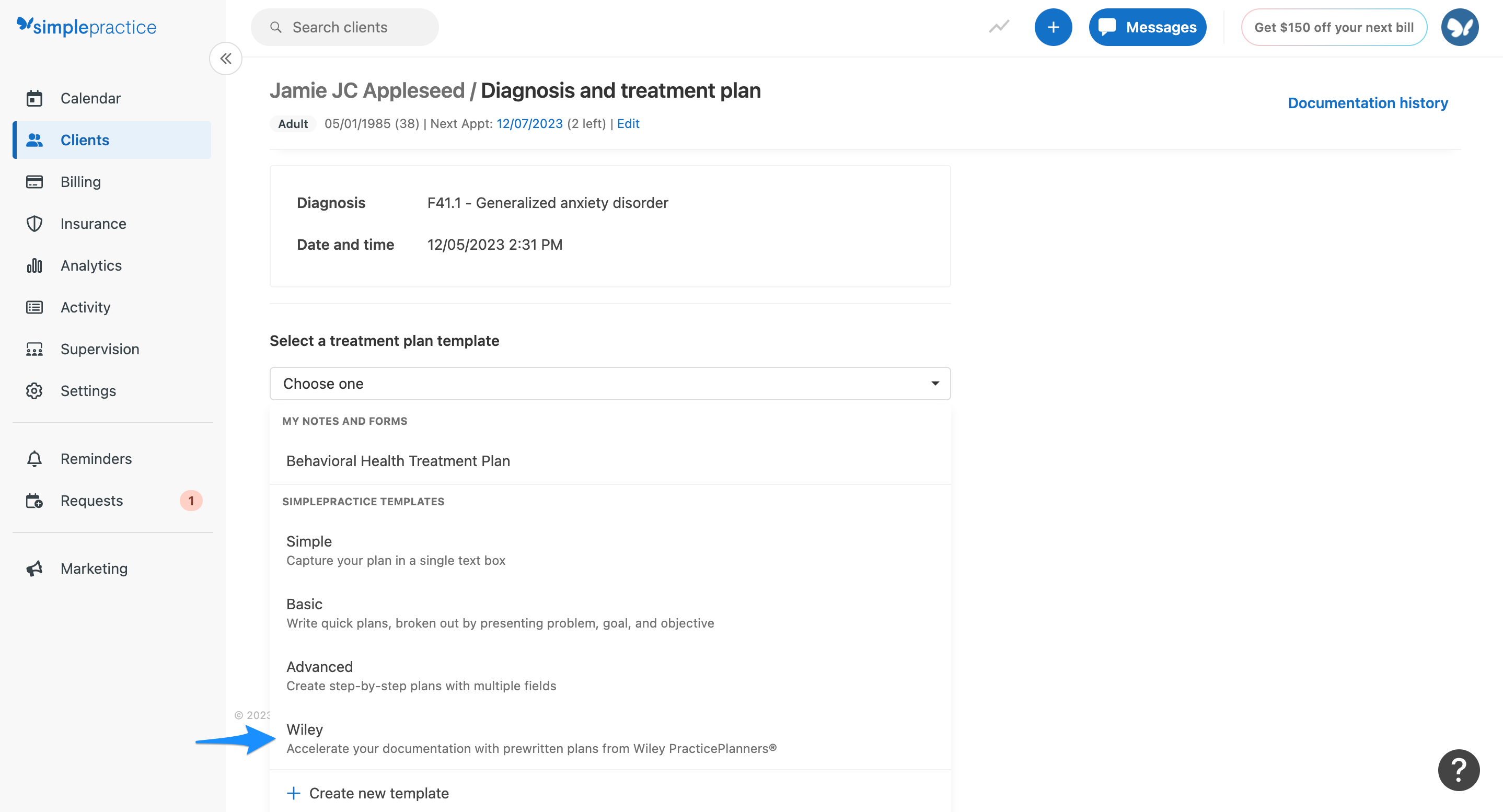Open Documentation history
Image resolution: width=1503 pixels, height=812 pixels.
point(1368,102)
